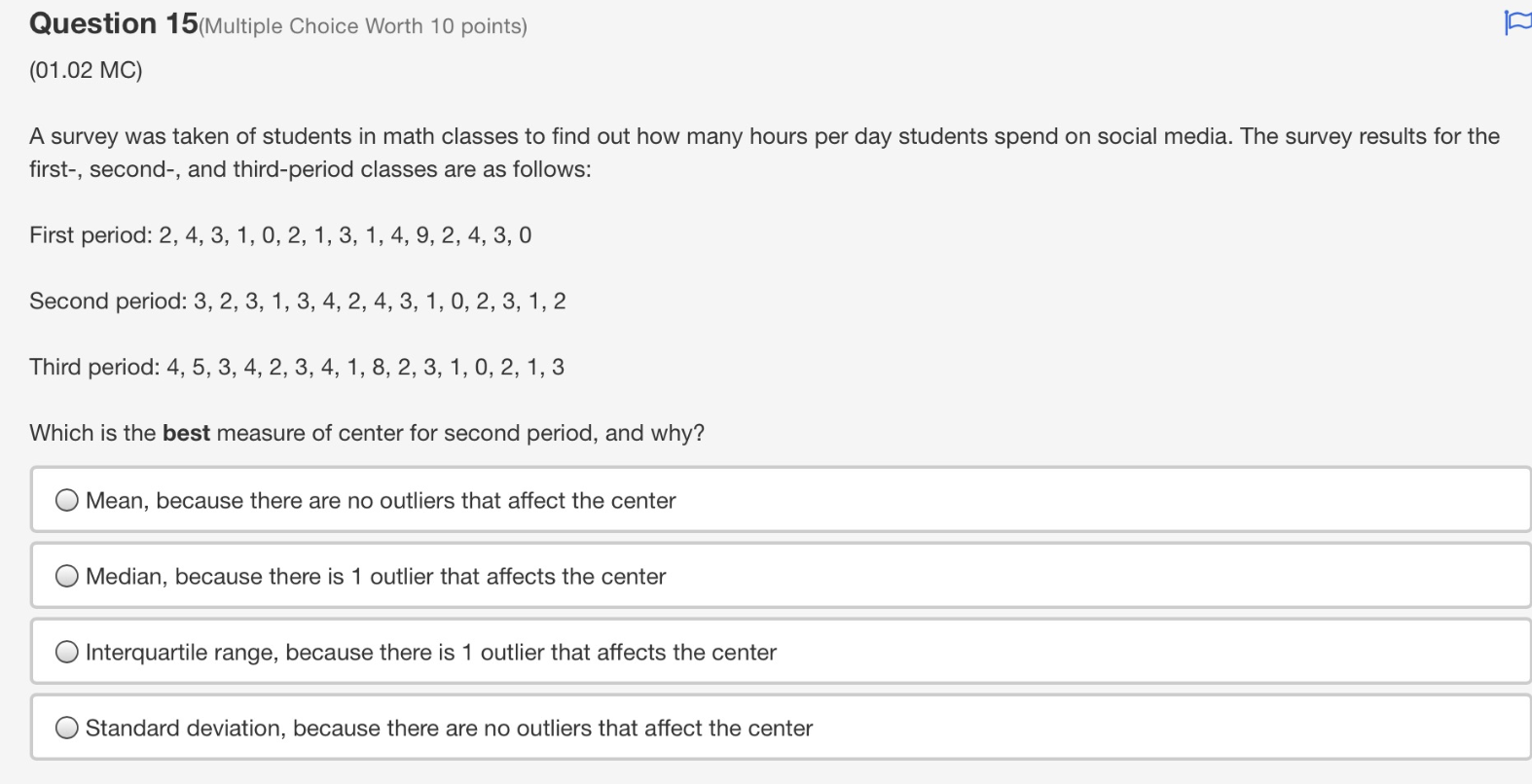Pick the Standard deviation answer choice
Screen dimensions: 1532x784
(x=449, y=728)
